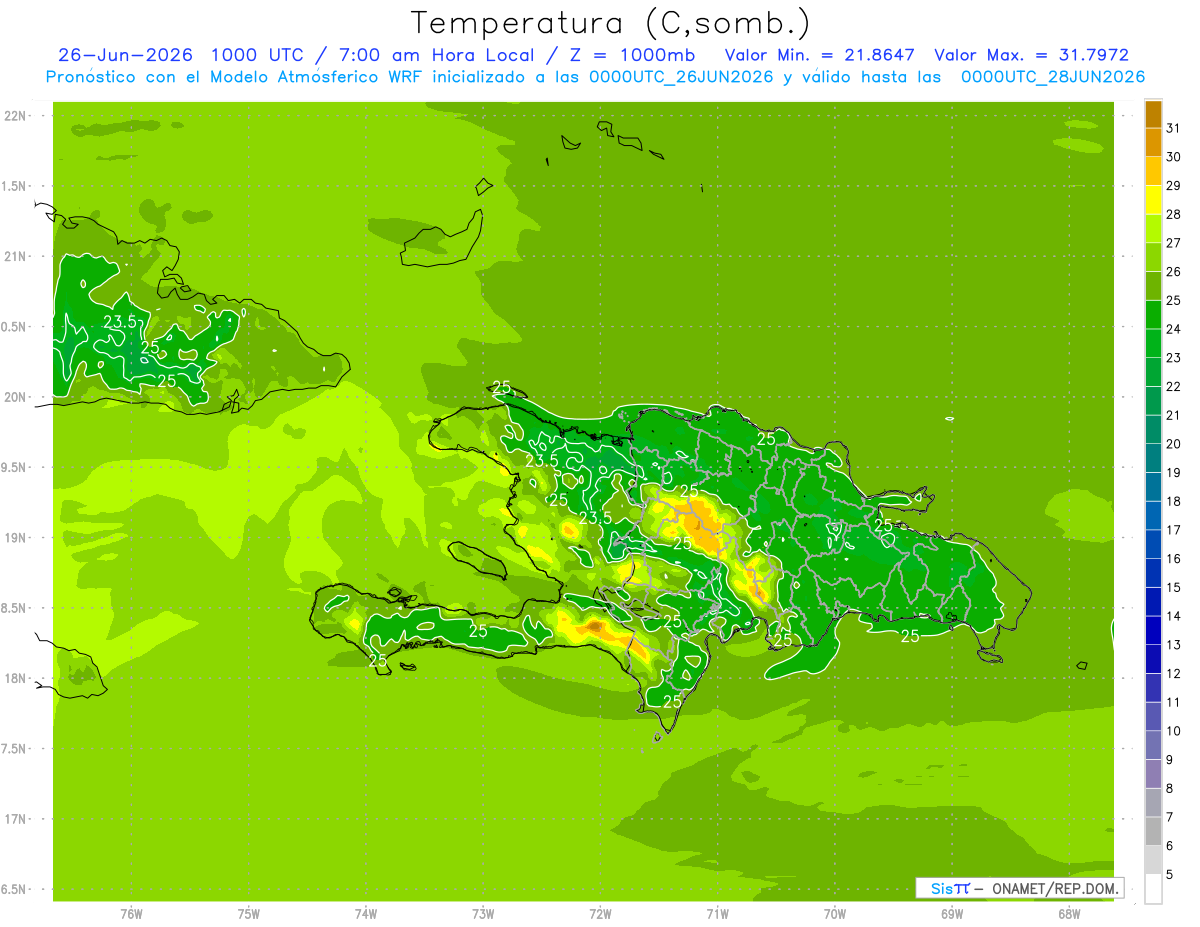Click the '27' legend scale value
The height and width of the screenshot is (927, 1200).
point(1174,243)
